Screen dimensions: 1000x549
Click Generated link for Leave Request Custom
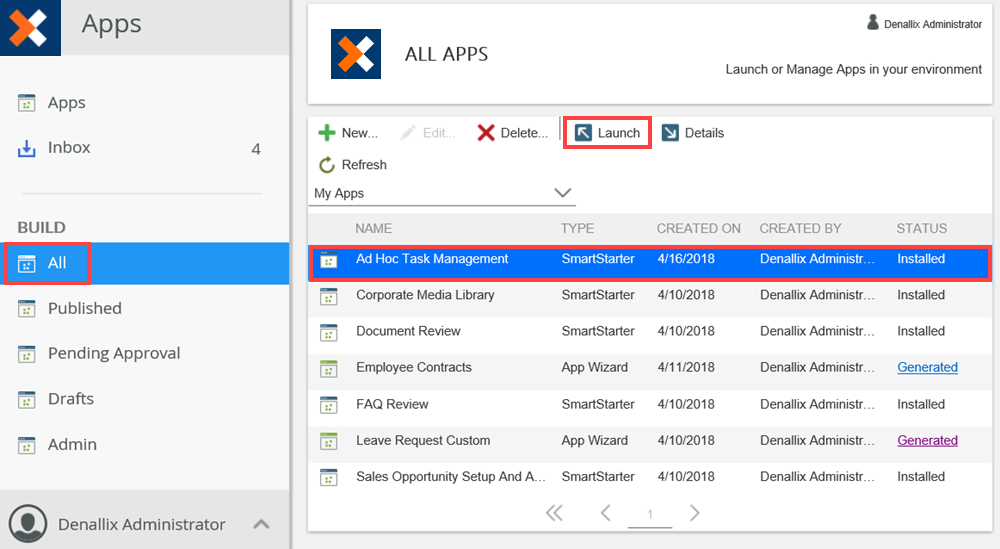[927, 440]
